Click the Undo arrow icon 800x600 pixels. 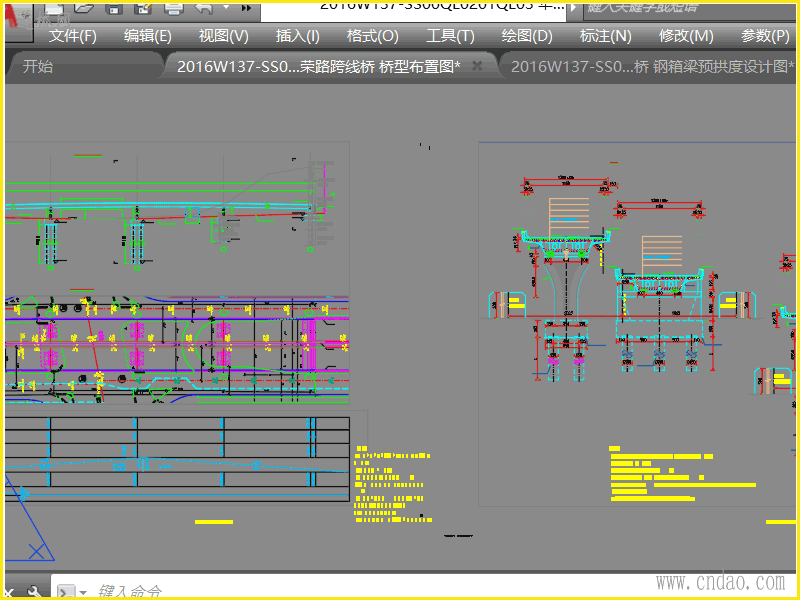(x=205, y=8)
